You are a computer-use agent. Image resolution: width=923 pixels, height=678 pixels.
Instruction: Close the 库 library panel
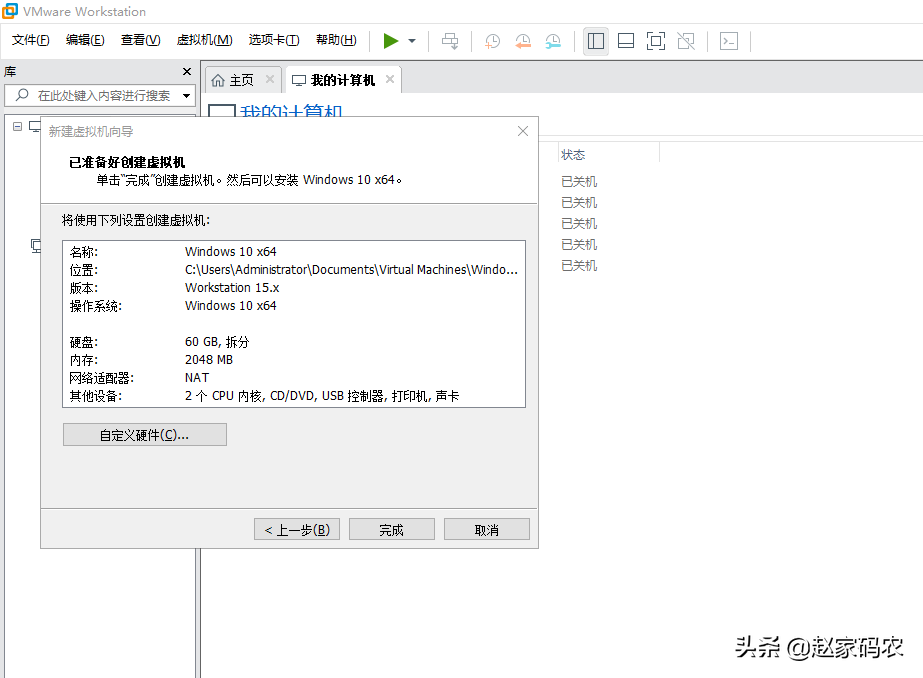[187, 71]
